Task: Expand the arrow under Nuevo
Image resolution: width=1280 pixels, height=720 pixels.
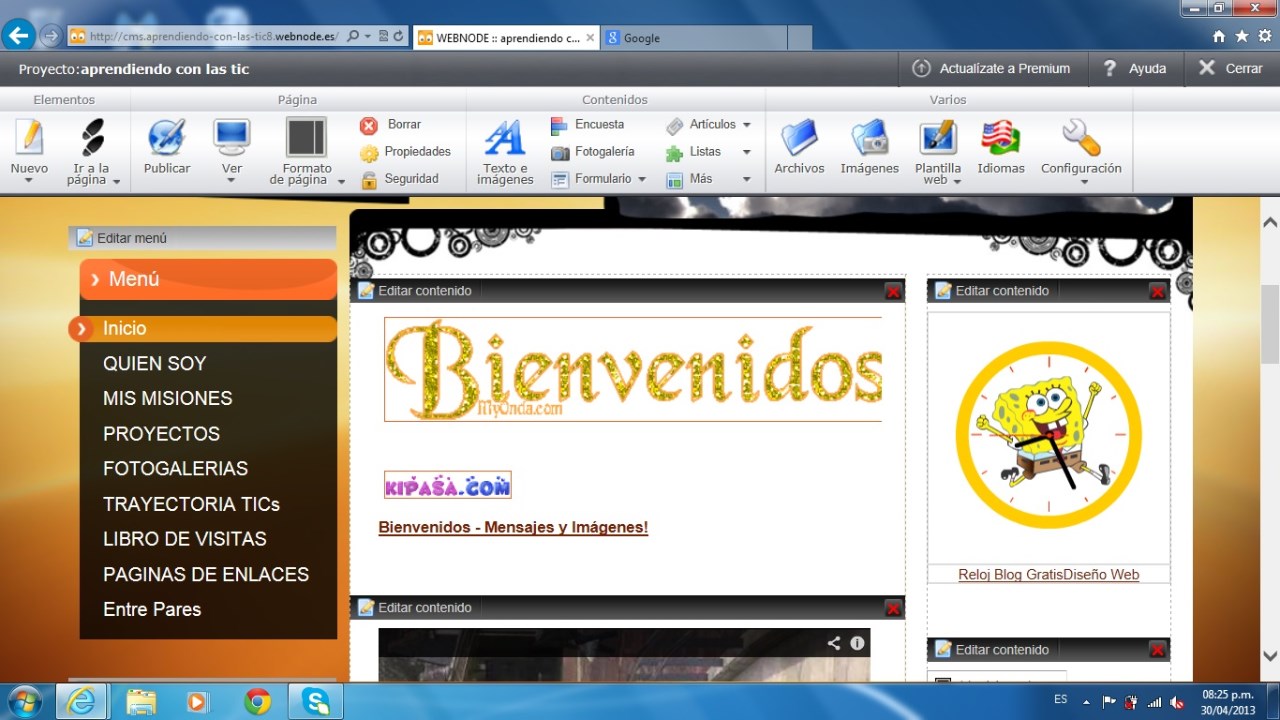Action: (29, 181)
